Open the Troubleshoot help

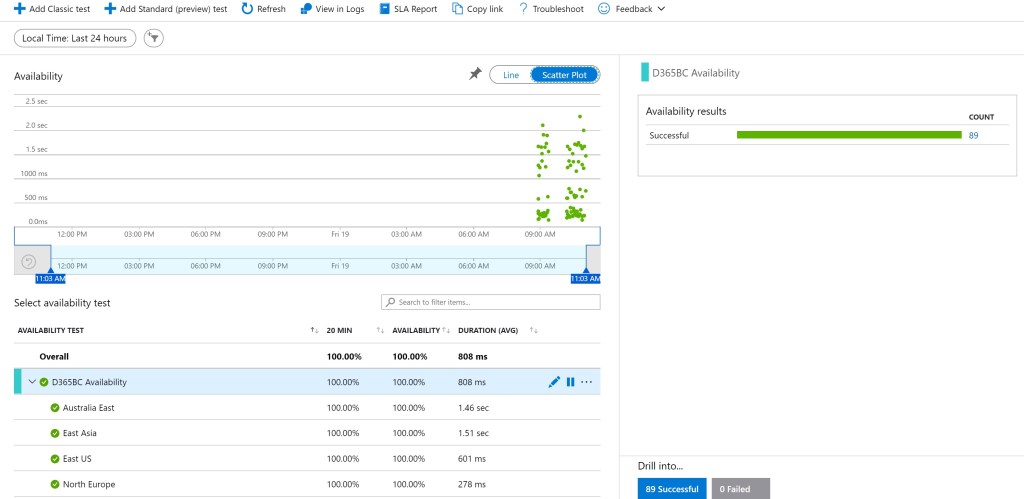point(551,9)
